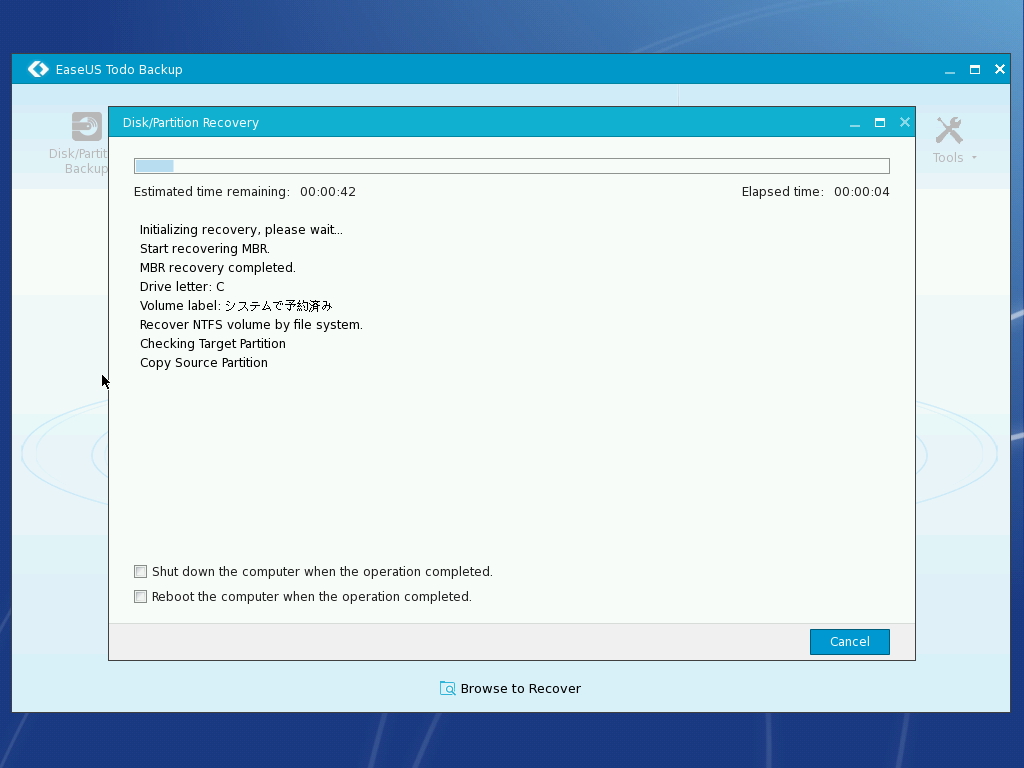The width and height of the screenshot is (1024, 768).
Task: Enable reboot when operation completed
Action: point(140,596)
